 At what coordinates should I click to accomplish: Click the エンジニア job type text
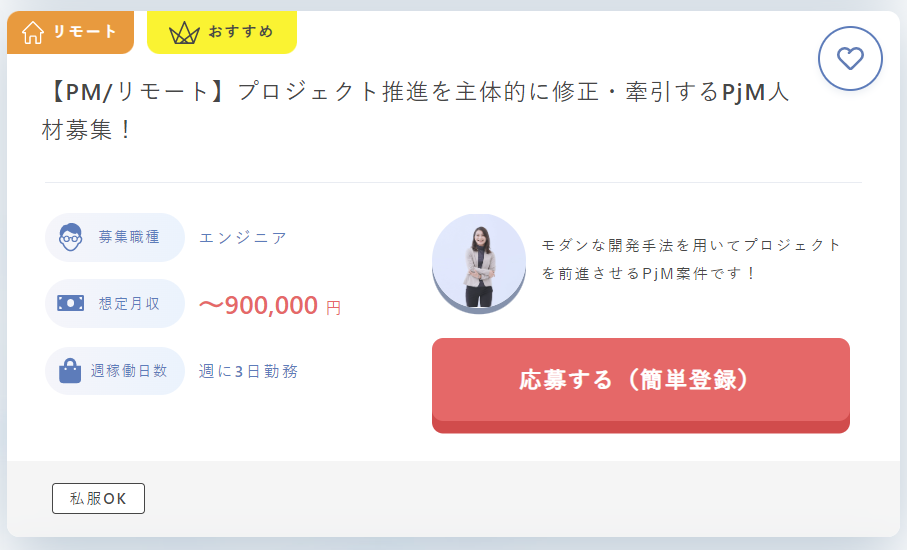click(243, 238)
